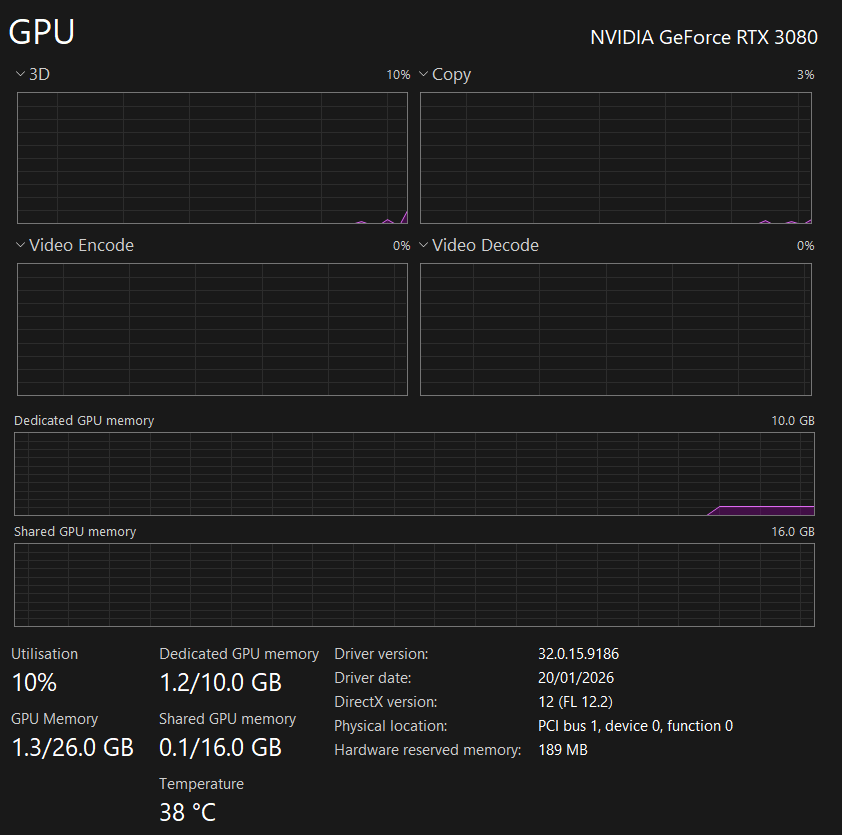Click the Physical location PCI bus value
Viewport: 842px width, 835px height.
[635, 726]
